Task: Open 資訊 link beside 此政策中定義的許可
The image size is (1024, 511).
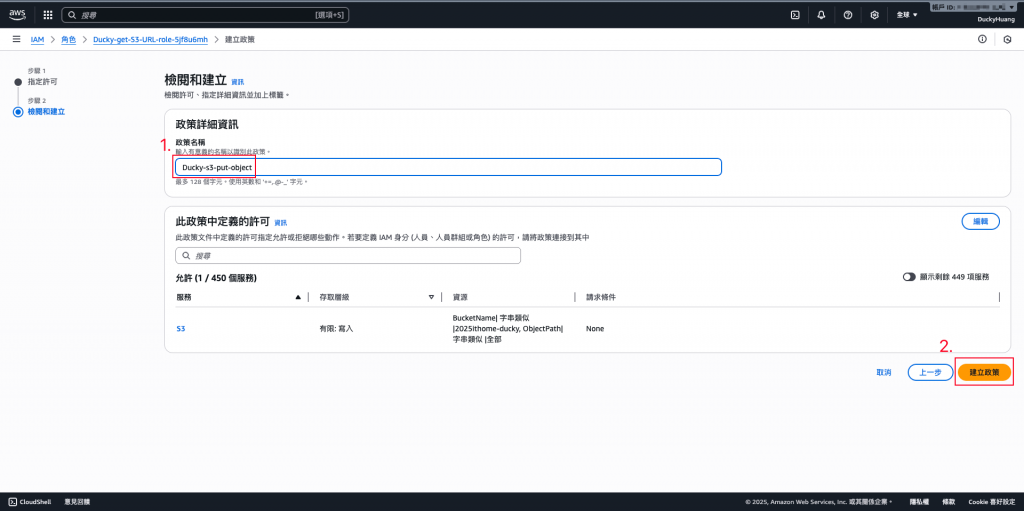Action: tap(280, 223)
